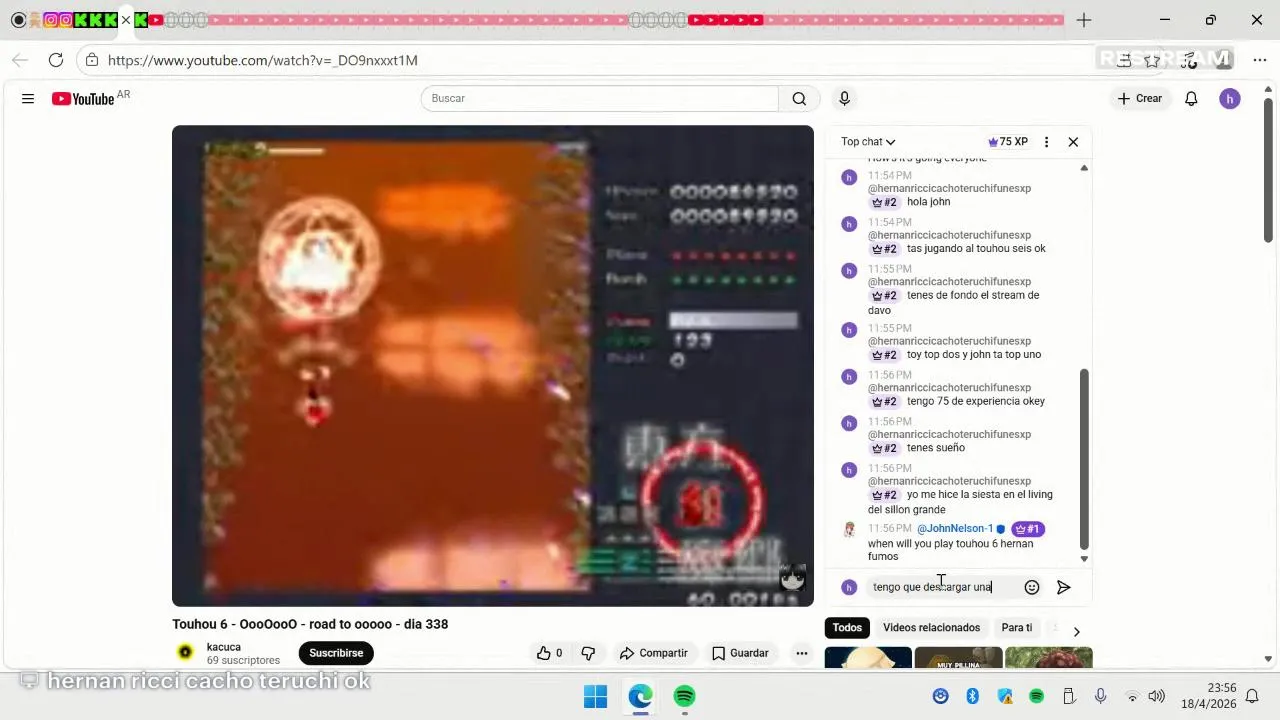Open the Bluetooth tray icon
The image size is (1280, 720).
[x=972, y=696]
